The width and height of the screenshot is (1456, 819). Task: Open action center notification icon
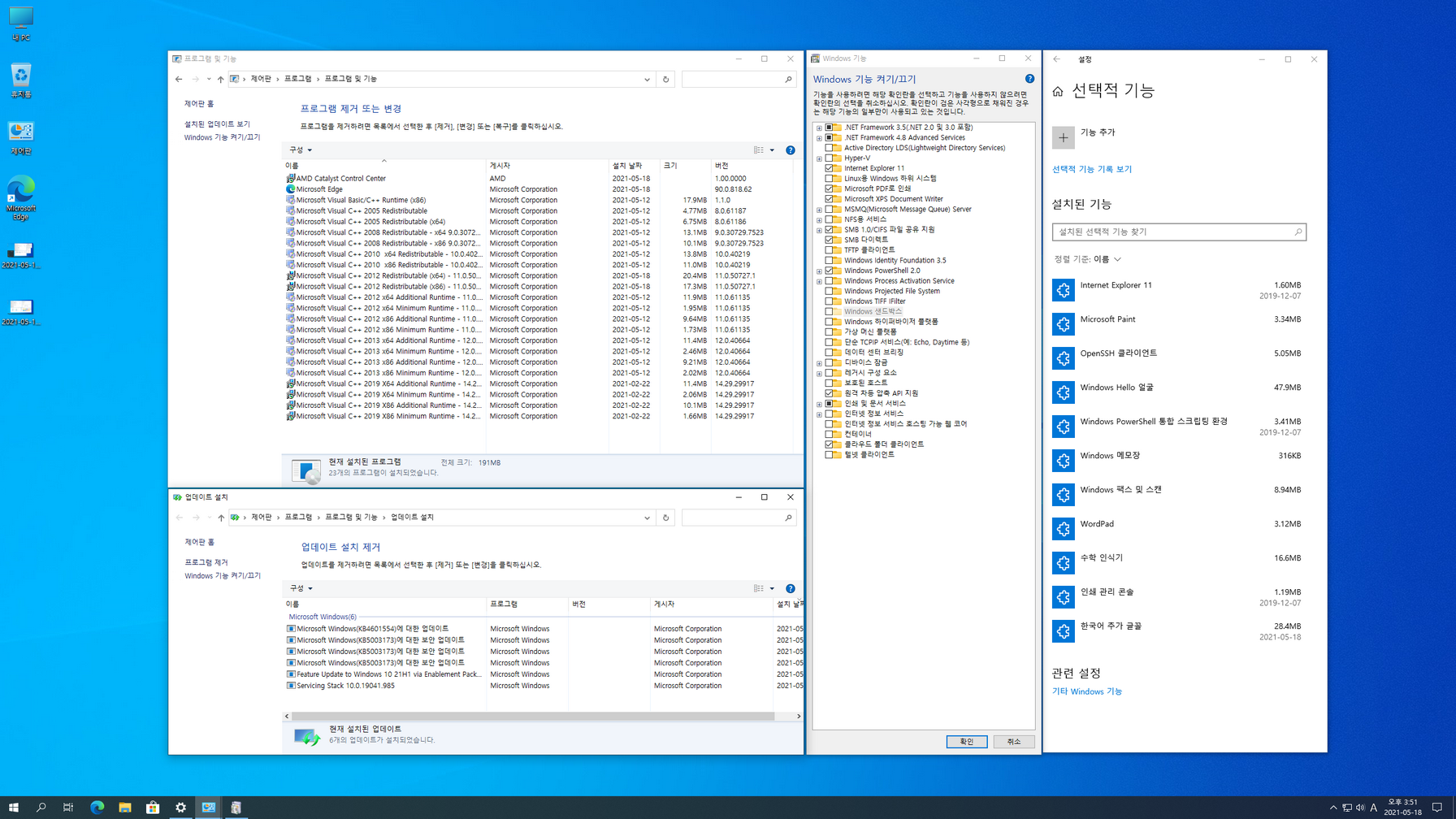pyautogui.click(x=1436, y=808)
